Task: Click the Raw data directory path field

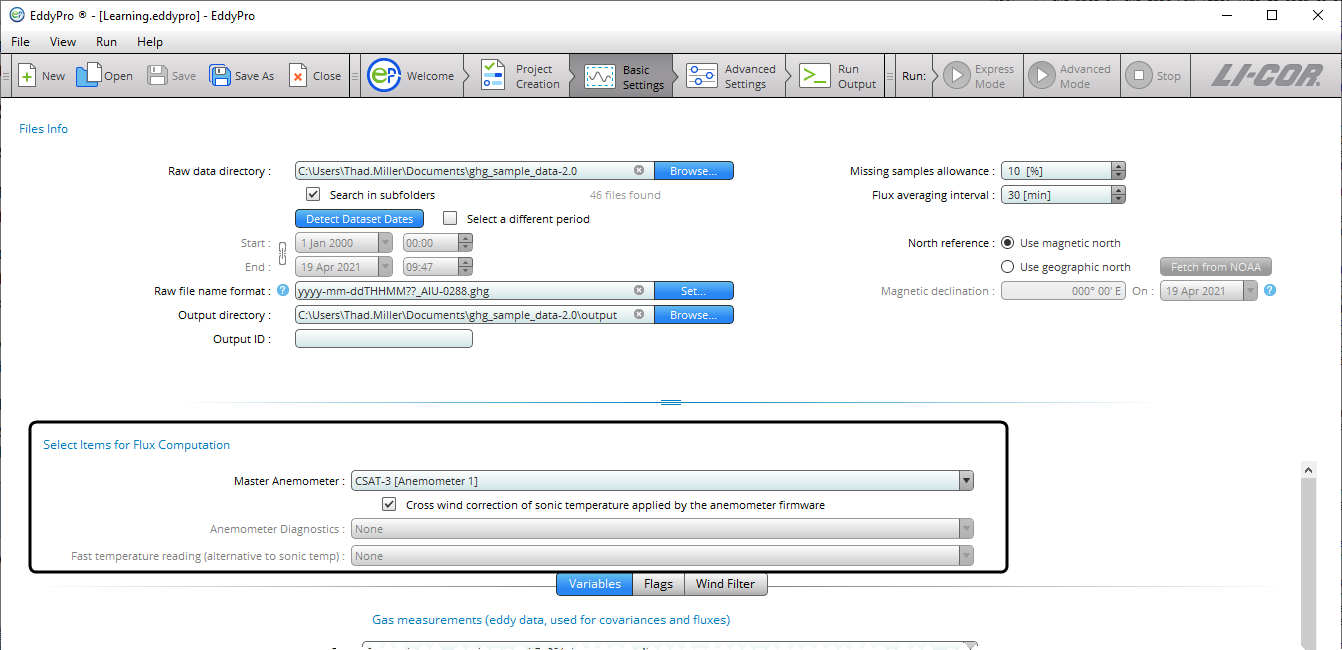Action: tap(474, 171)
